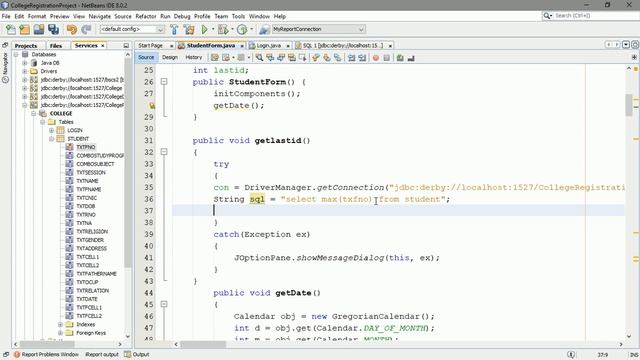Viewport: 640px width, 360px height.
Task: Click the report connection icon beside MyReportConnection
Action: click(264, 29)
